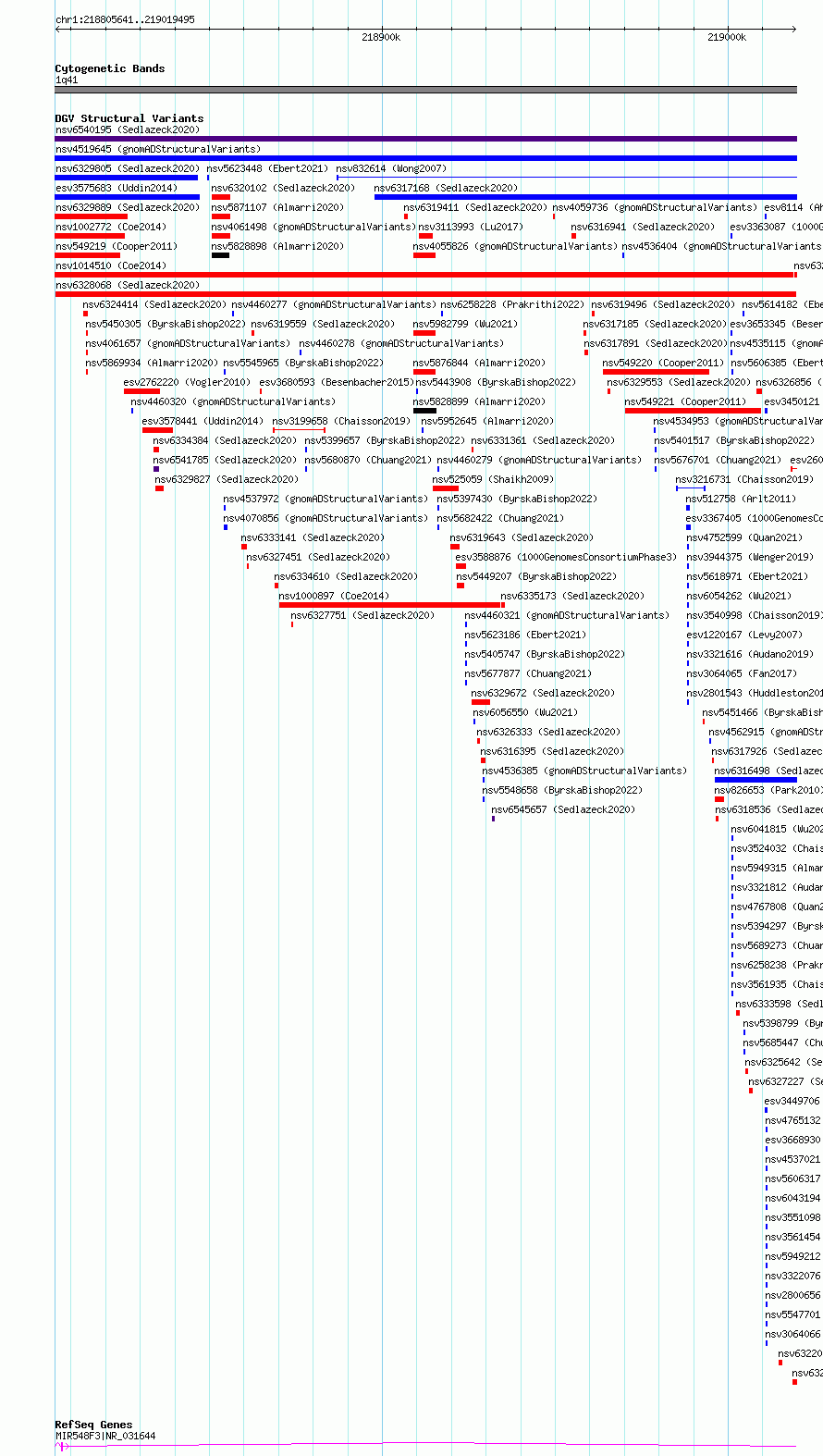This screenshot has width=823, height=1456.
Task: Open variant nsv4519645 gnomADStructuralVariants label
Action: pos(158,149)
